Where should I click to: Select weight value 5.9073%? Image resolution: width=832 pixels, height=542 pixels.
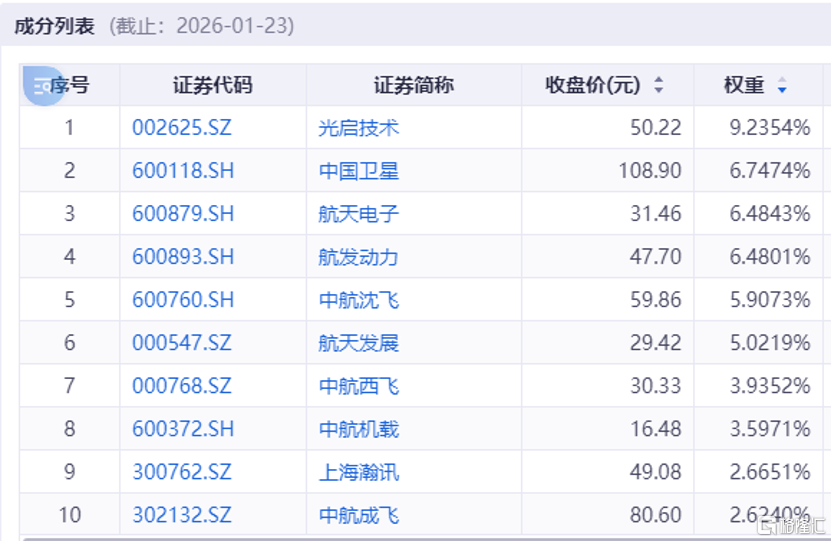(770, 300)
